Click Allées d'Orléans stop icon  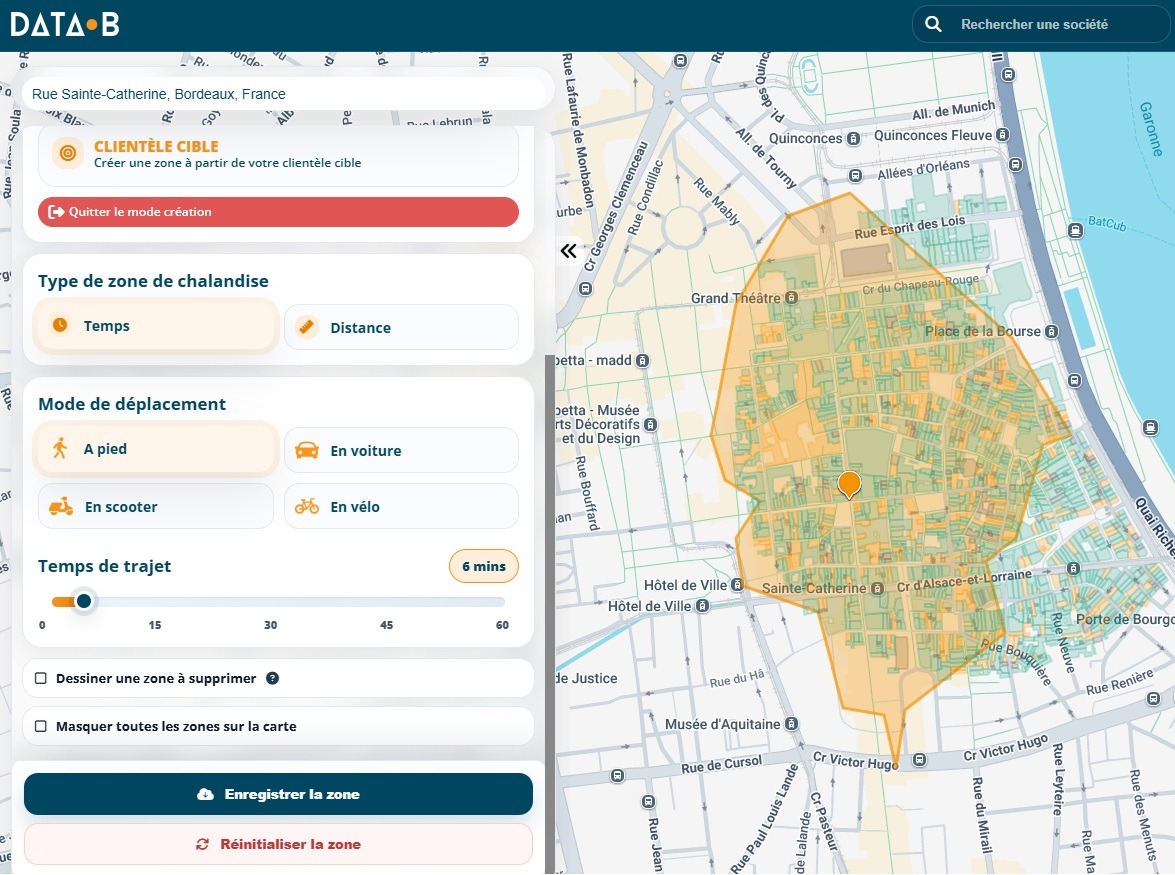(x=856, y=176)
